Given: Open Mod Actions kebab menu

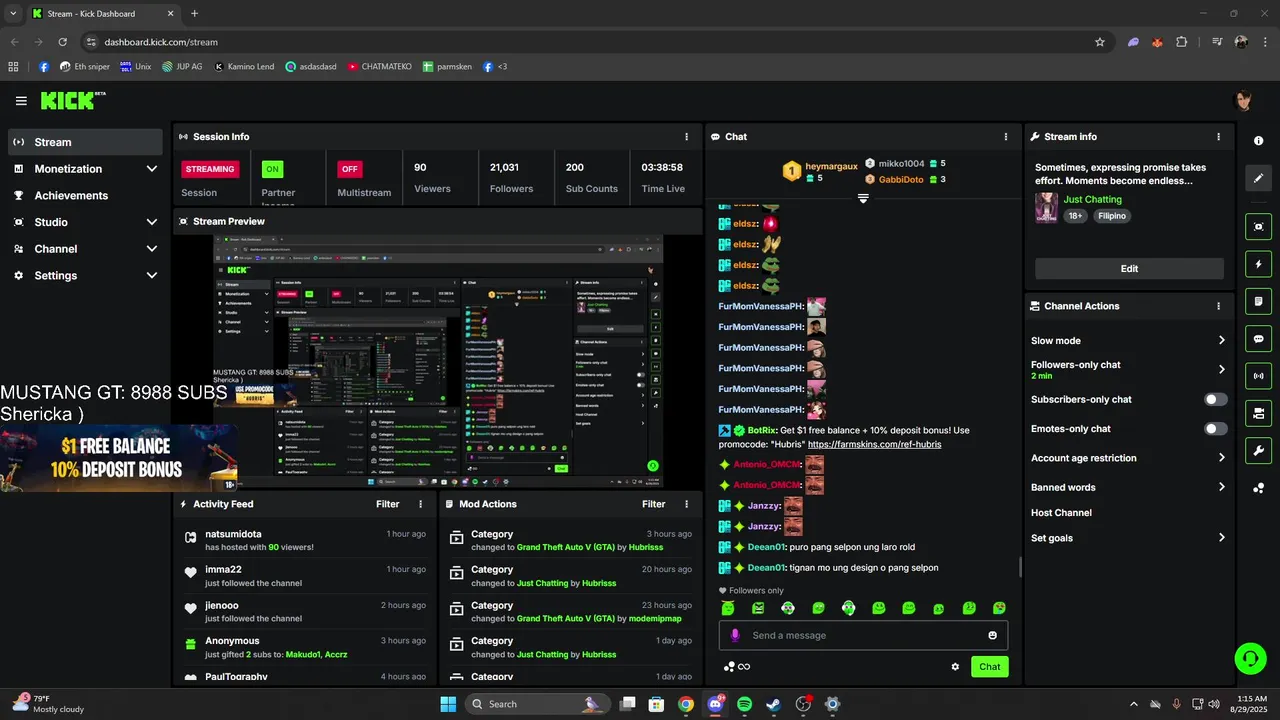Looking at the screenshot, I should pos(686,504).
